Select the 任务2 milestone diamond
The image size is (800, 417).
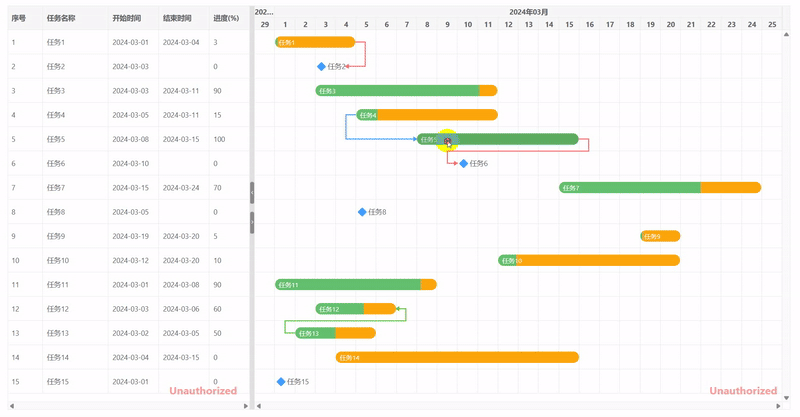pos(321,66)
